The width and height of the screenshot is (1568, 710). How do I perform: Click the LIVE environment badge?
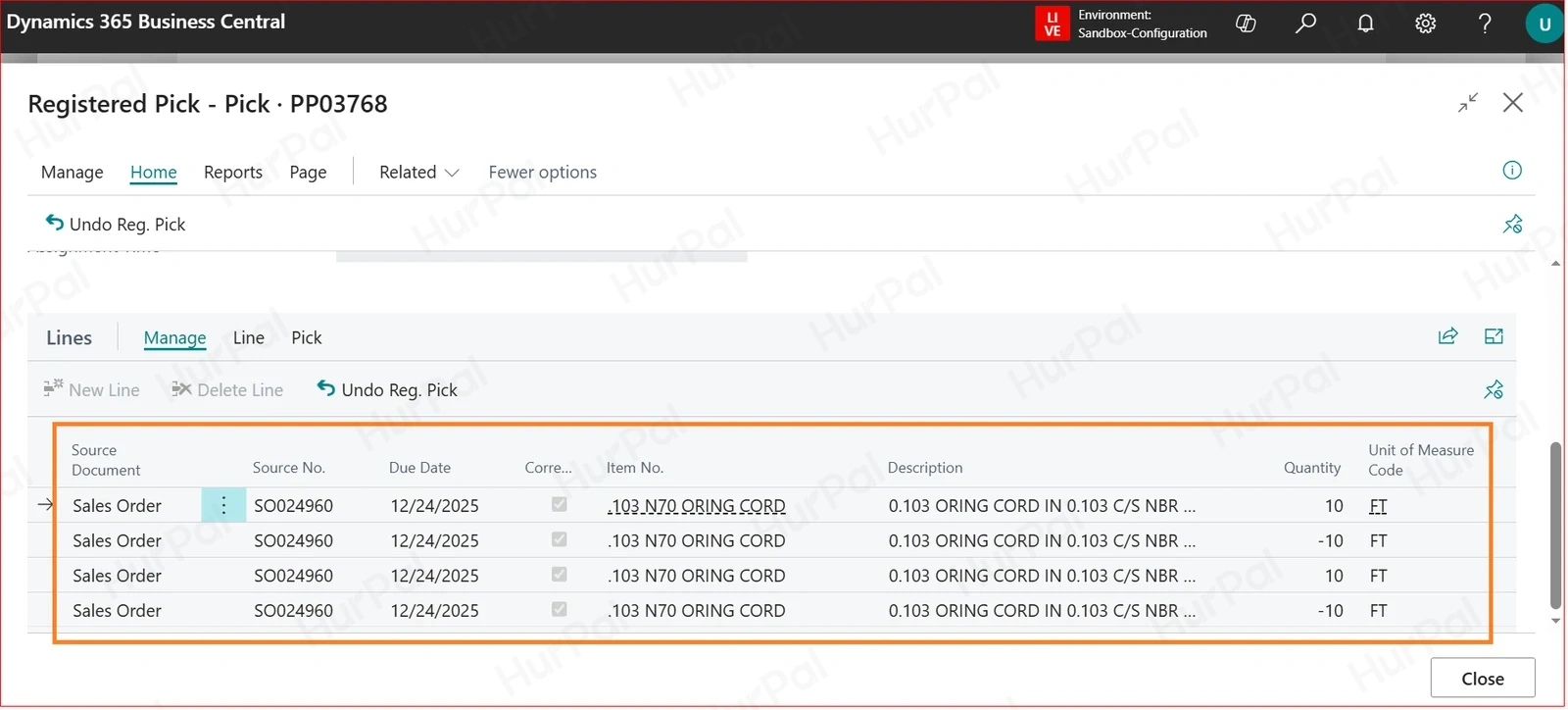pyautogui.click(x=1053, y=24)
